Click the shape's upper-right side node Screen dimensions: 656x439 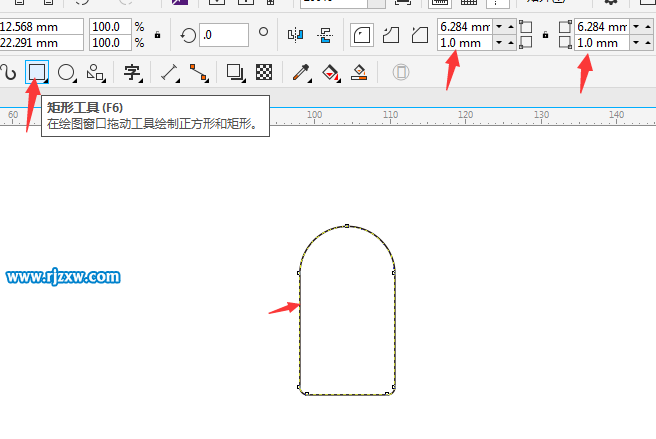394,273
